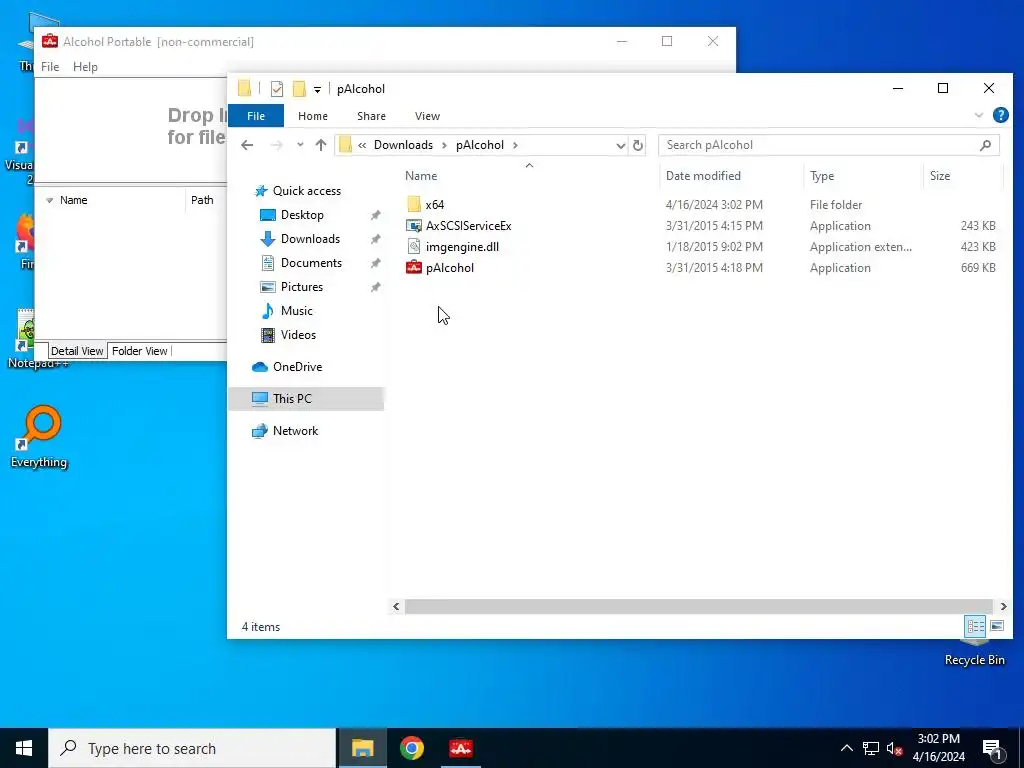
Task: Click File Explorer taskbar icon
Action: tap(362, 748)
